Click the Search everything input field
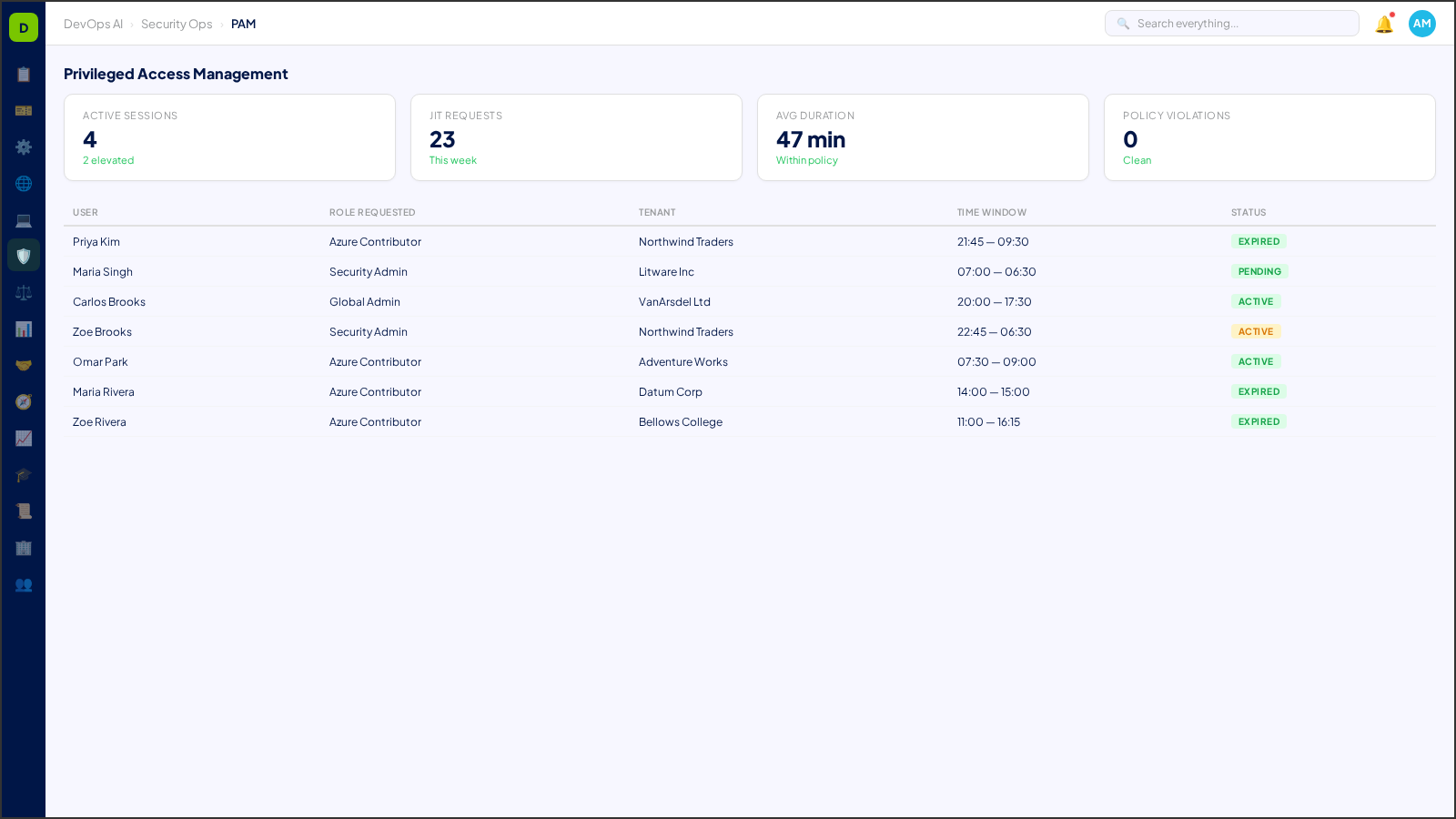Viewport: 1456px width, 819px height. tap(1231, 23)
